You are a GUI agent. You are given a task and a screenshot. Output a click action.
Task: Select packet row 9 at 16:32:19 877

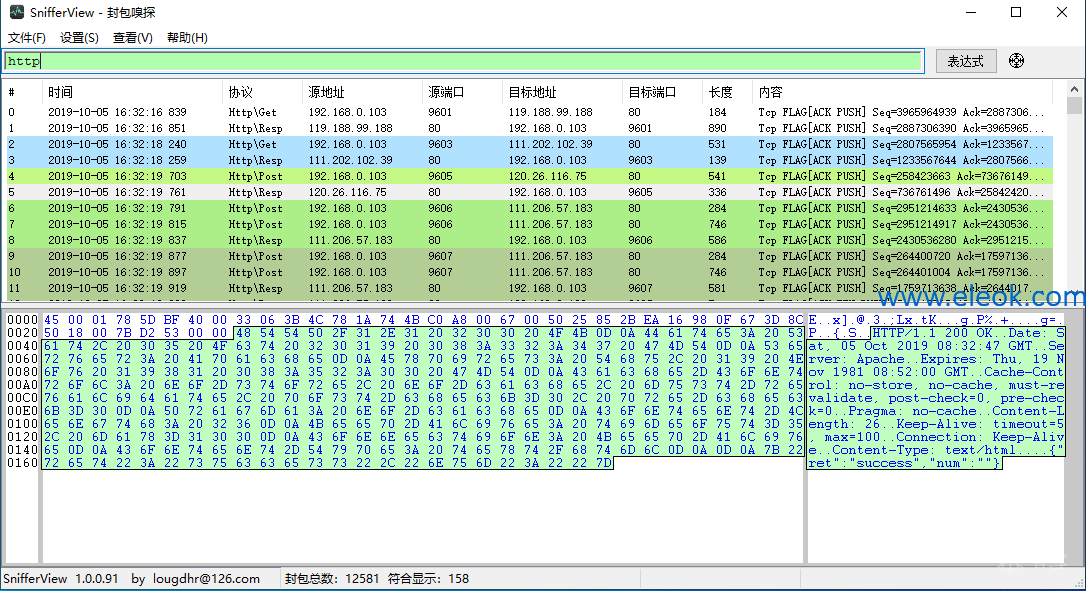pyautogui.click(x=528, y=256)
